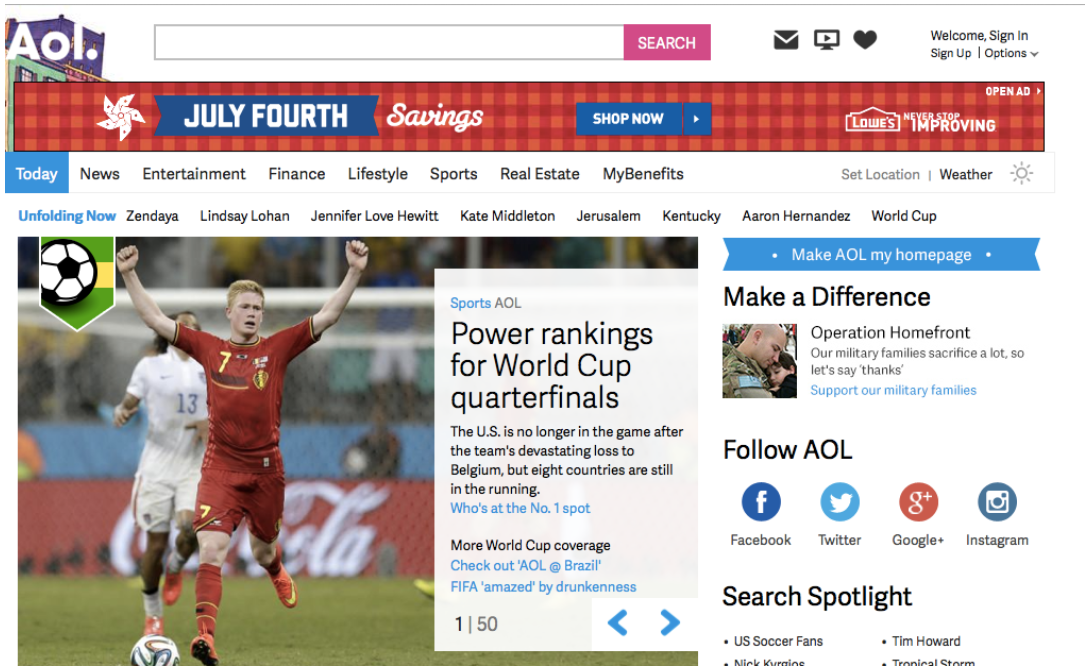The image size is (1086, 670).
Task: Switch to the Finance tab
Action: click(296, 174)
